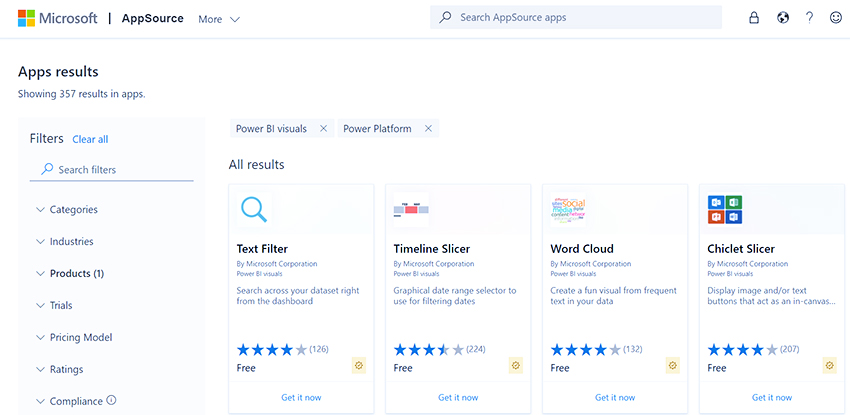The width and height of the screenshot is (850, 415).
Task: Click the lock sign-in icon
Action: (x=754, y=18)
